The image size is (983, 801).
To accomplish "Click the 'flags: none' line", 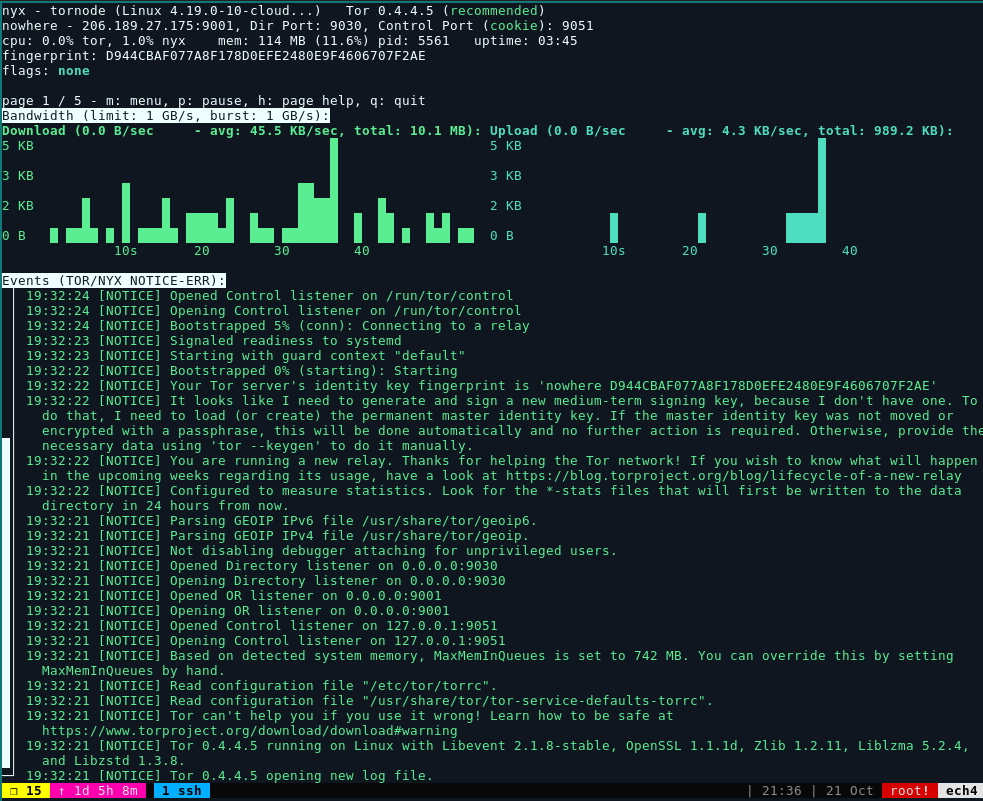I will [46, 71].
